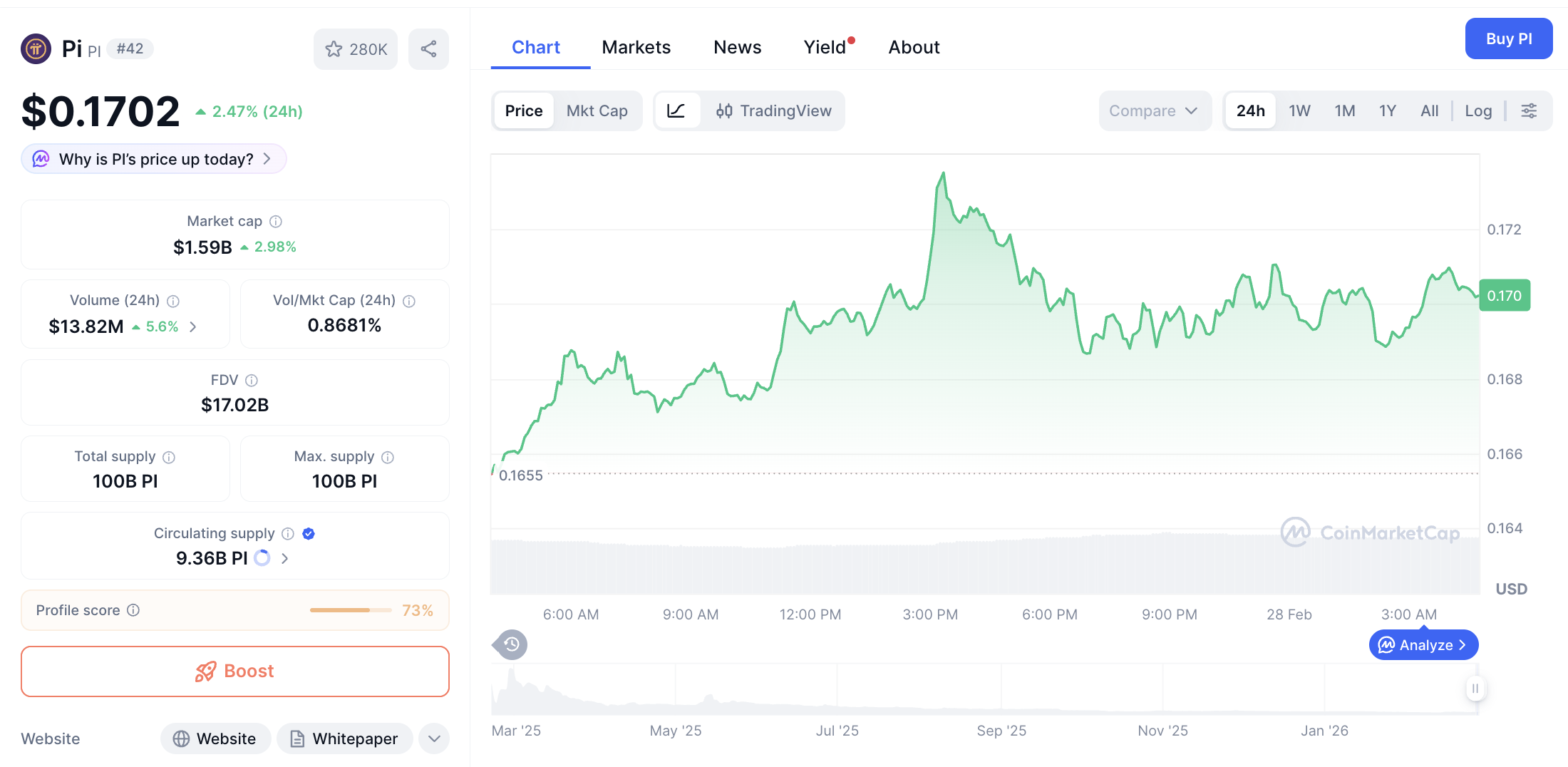1568x767 pixels.
Task: Select Mkt Cap in the Price toggle
Action: point(597,110)
